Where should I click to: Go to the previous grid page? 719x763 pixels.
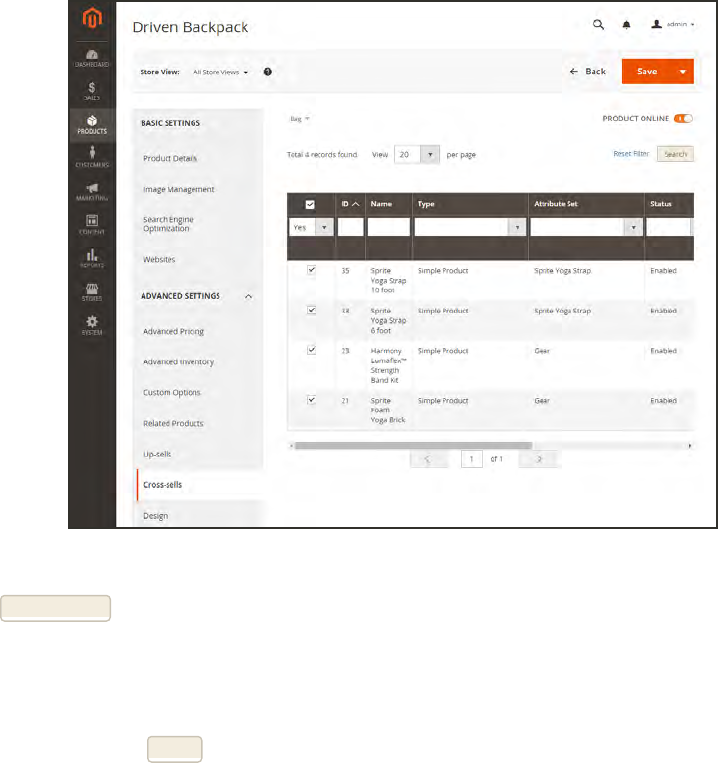(x=429, y=459)
